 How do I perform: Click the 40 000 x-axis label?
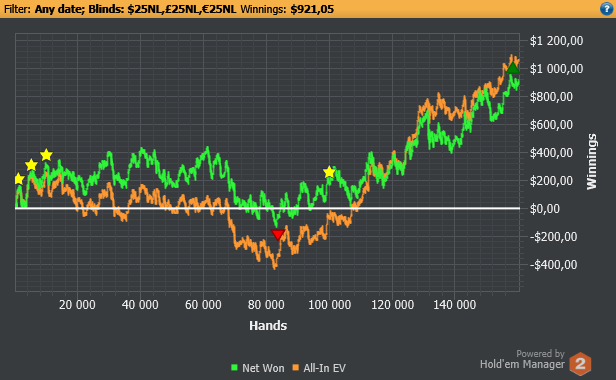tap(140, 305)
